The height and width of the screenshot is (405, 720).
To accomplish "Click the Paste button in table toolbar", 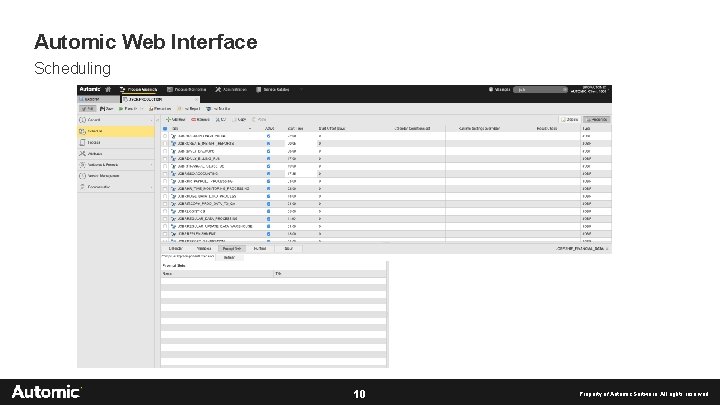I will (259, 119).
